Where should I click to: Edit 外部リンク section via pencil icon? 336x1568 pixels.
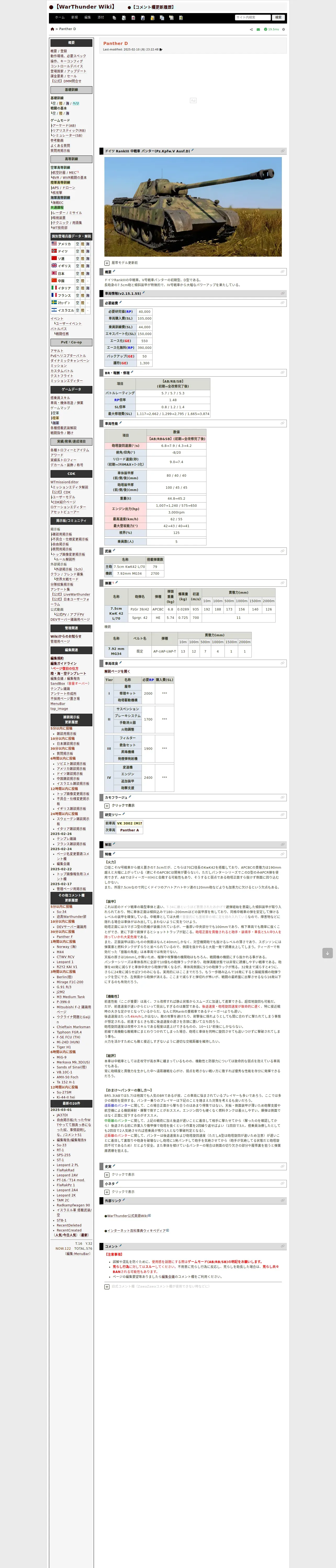click(124, 1200)
